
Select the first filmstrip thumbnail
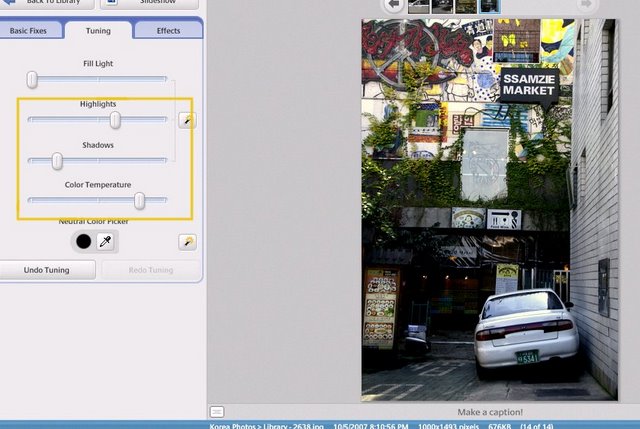click(x=419, y=6)
